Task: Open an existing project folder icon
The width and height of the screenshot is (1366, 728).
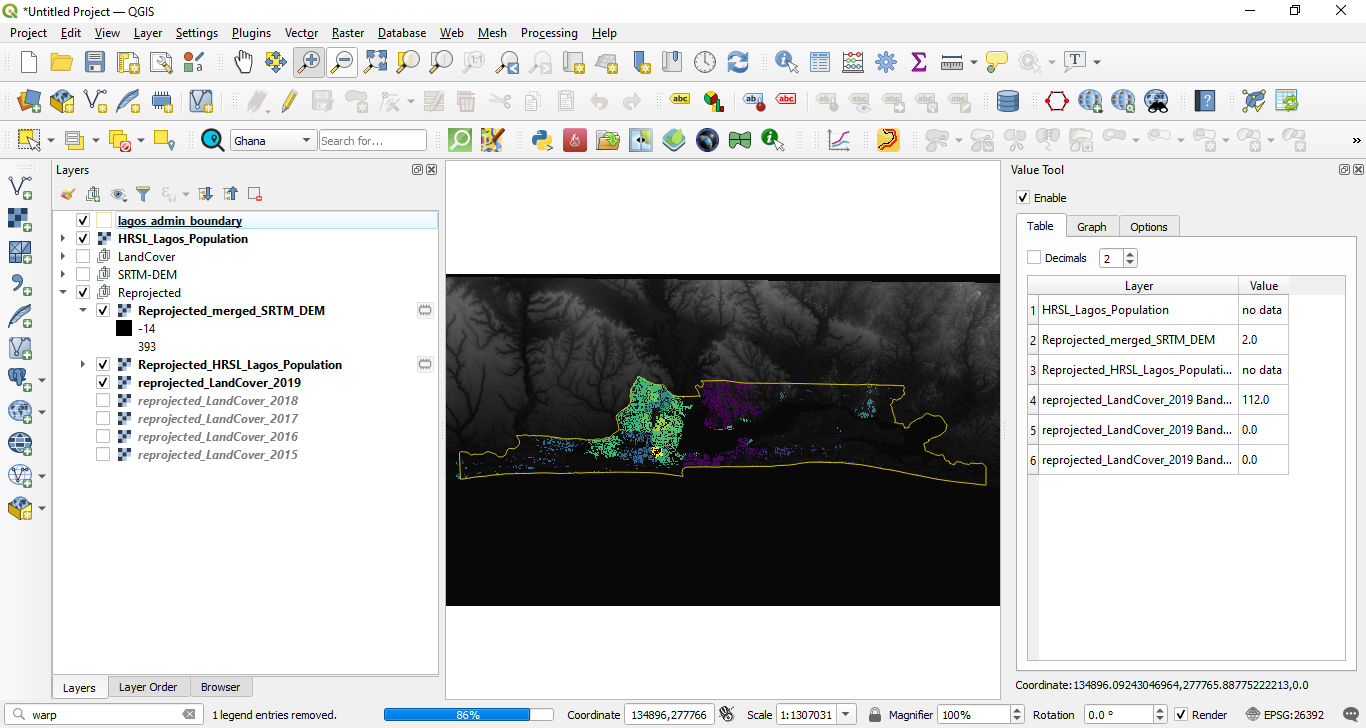Action: pos(62,62)
